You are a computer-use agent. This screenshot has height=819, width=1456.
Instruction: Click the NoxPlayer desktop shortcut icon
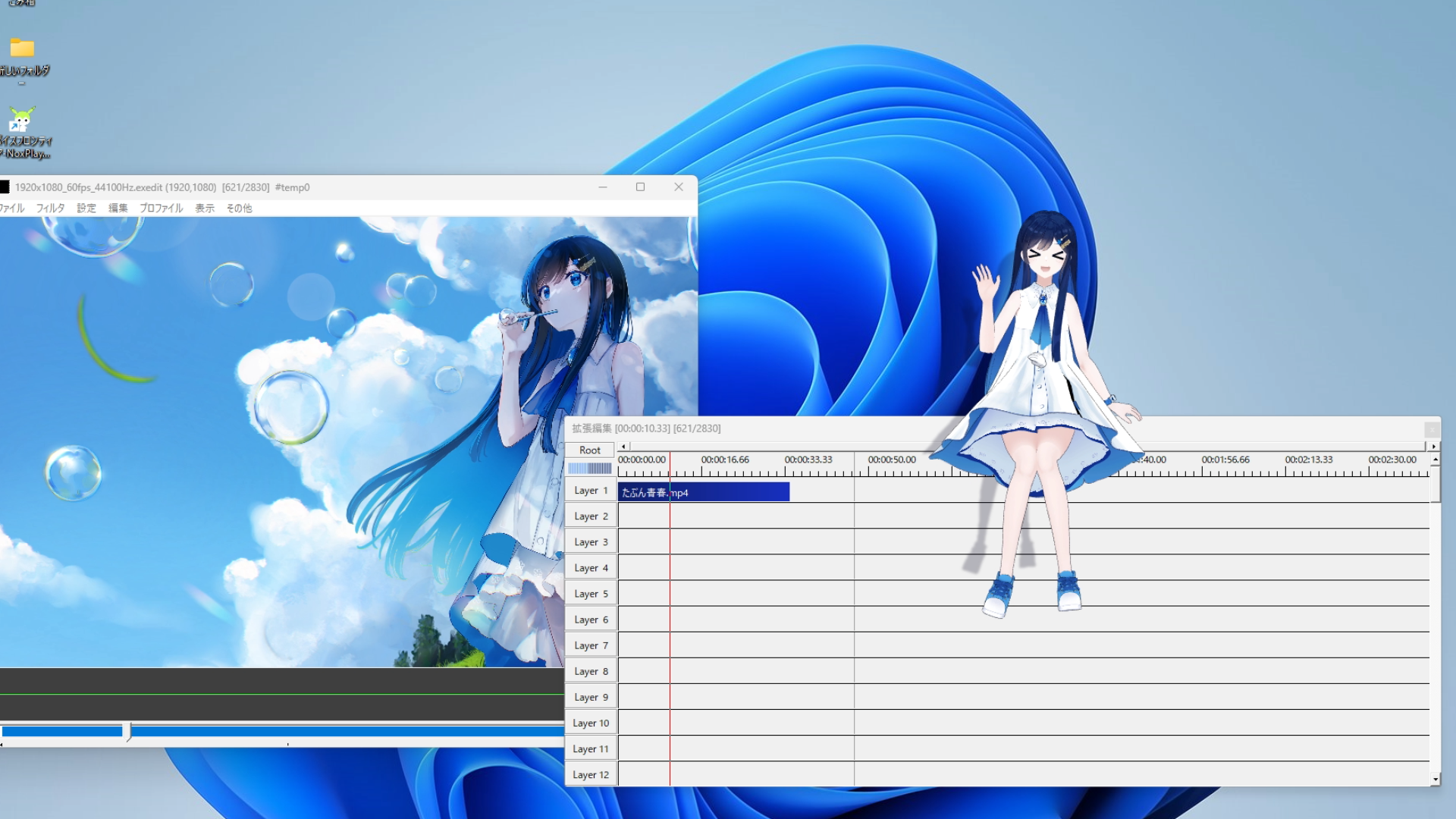[x=21, y=121]
